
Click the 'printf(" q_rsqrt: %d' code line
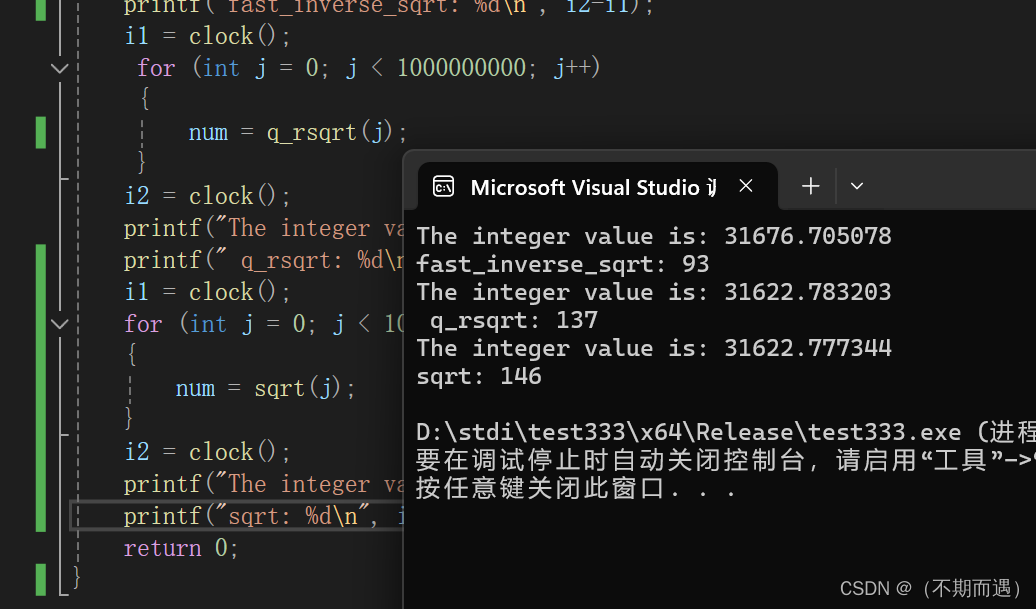pyautogui.click(x=263, y=260)
